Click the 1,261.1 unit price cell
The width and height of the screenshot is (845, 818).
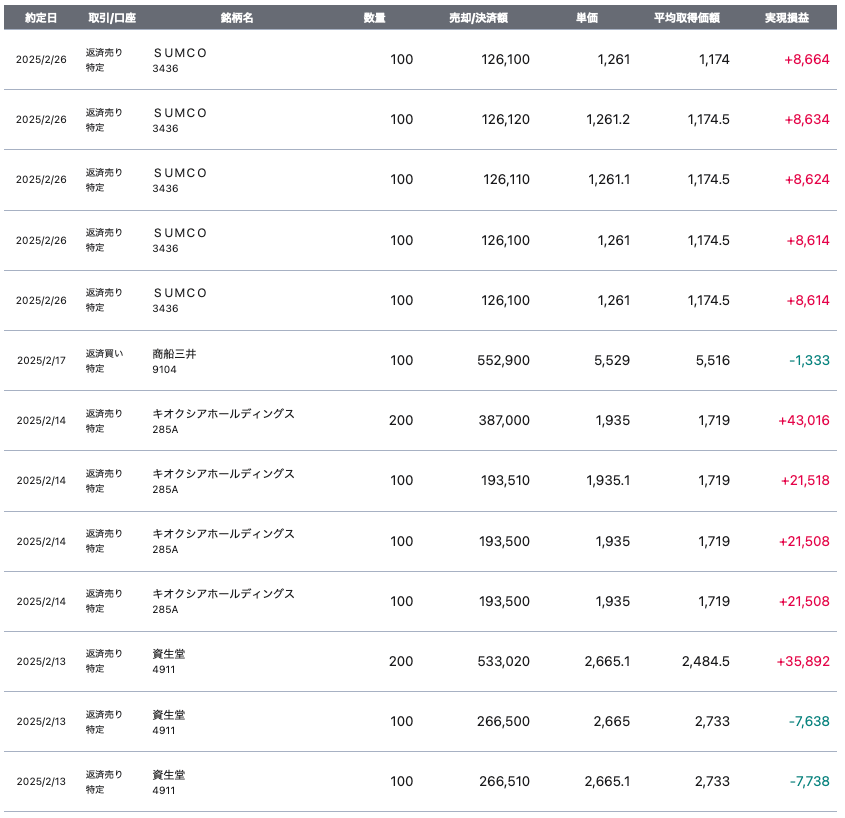607,180
